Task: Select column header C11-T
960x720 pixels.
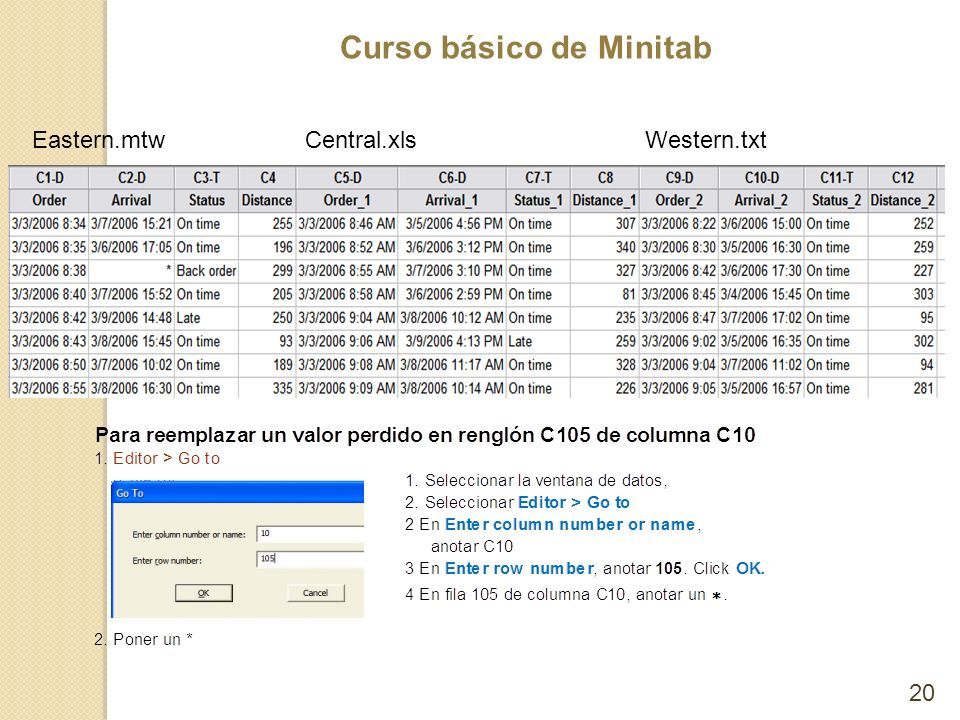Action: [836, 178]
